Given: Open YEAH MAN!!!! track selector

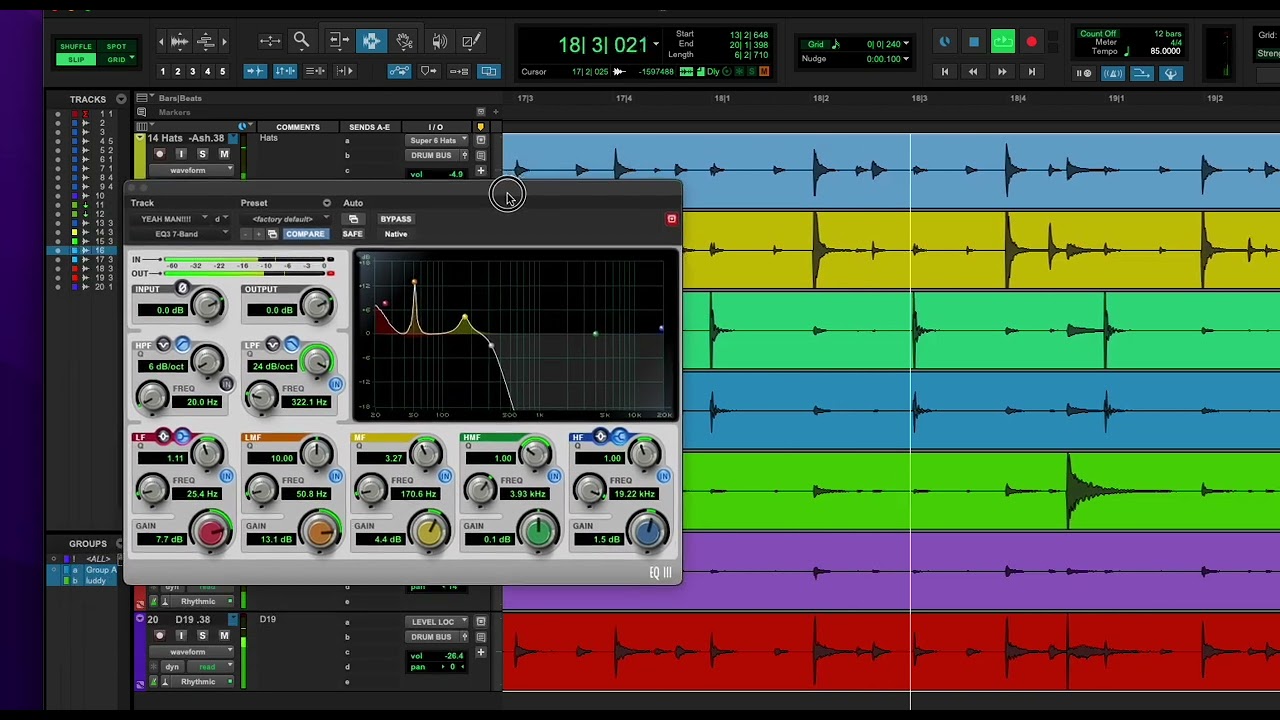Looking at the screenshot, I should tap(173, 219).
